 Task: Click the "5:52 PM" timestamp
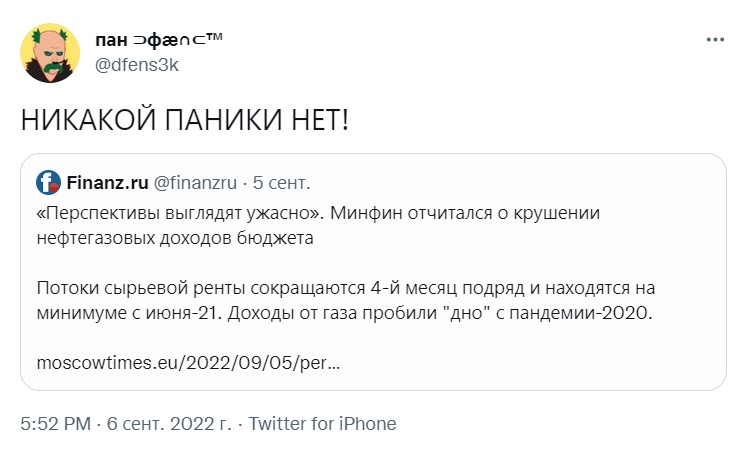53,424
